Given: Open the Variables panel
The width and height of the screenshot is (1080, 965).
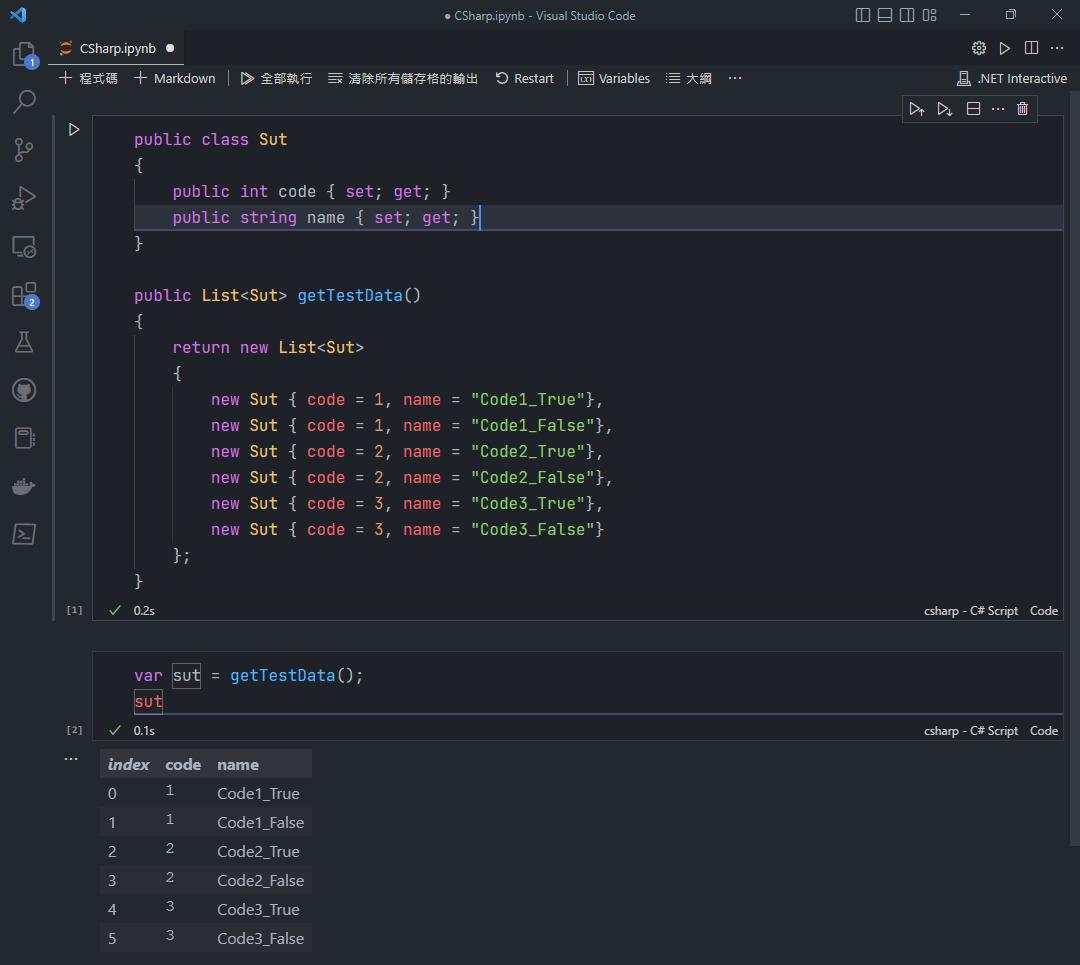Looking at the screenshot, I should [x=614, y=79].
